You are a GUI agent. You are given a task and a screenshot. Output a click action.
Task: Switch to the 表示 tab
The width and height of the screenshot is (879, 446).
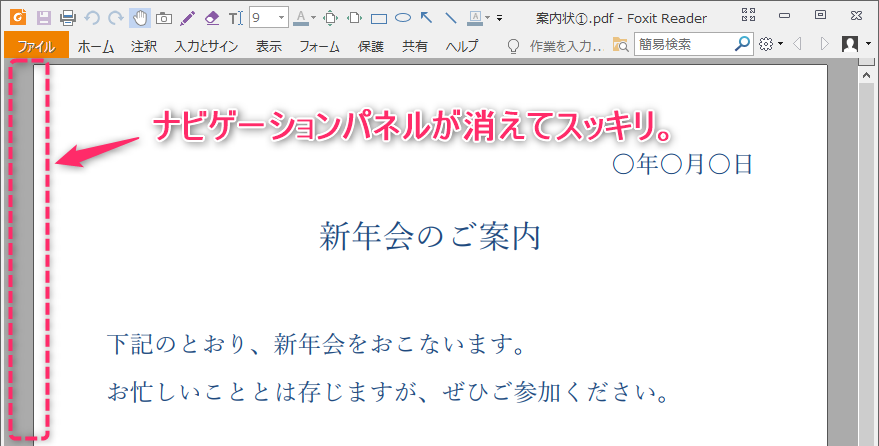click(269, 46)
